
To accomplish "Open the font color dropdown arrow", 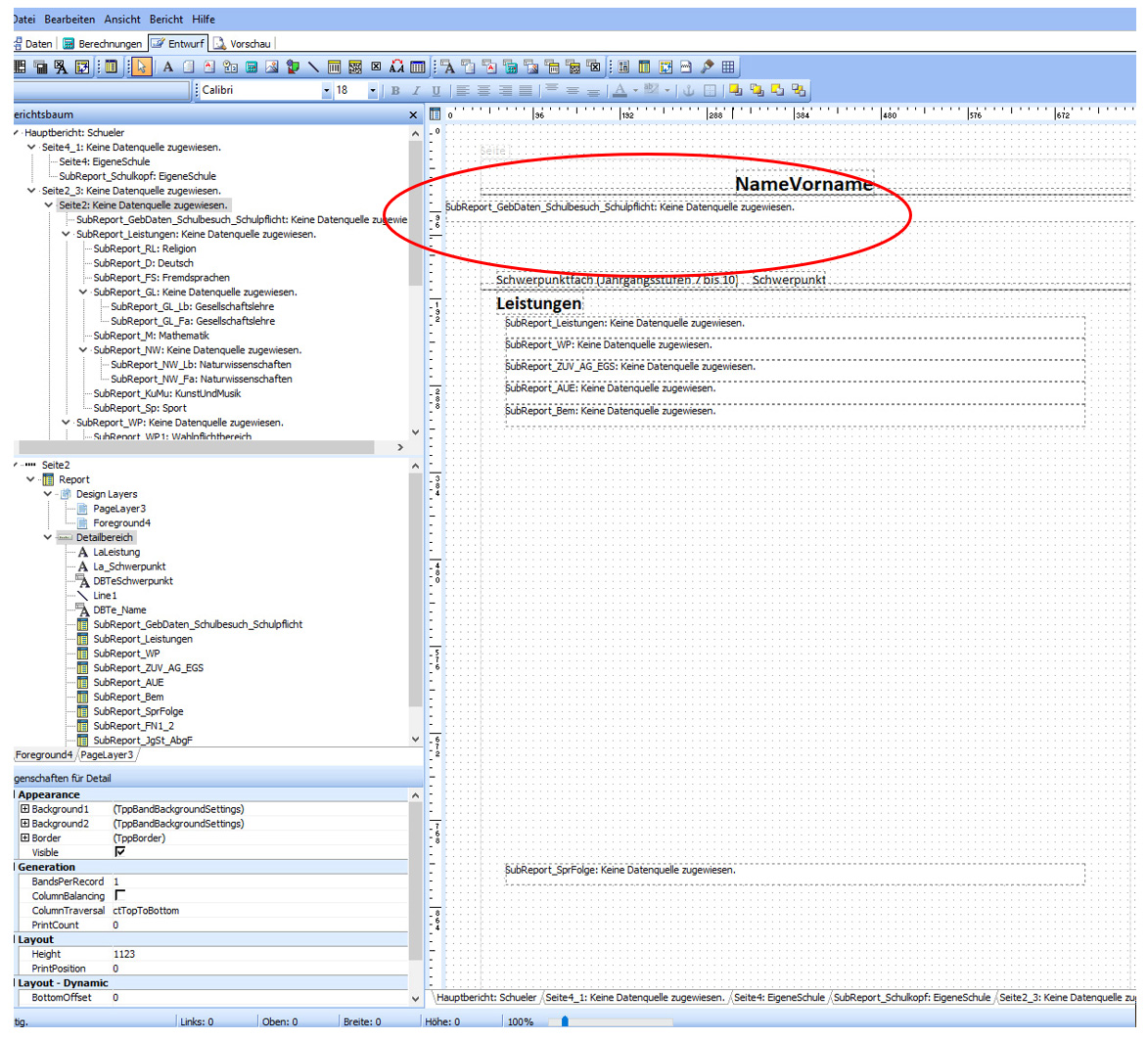I will pos(635,91).
